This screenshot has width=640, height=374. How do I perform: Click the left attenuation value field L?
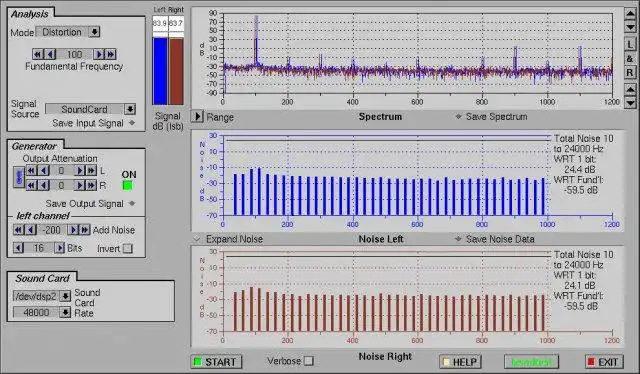tap(62, 171)
